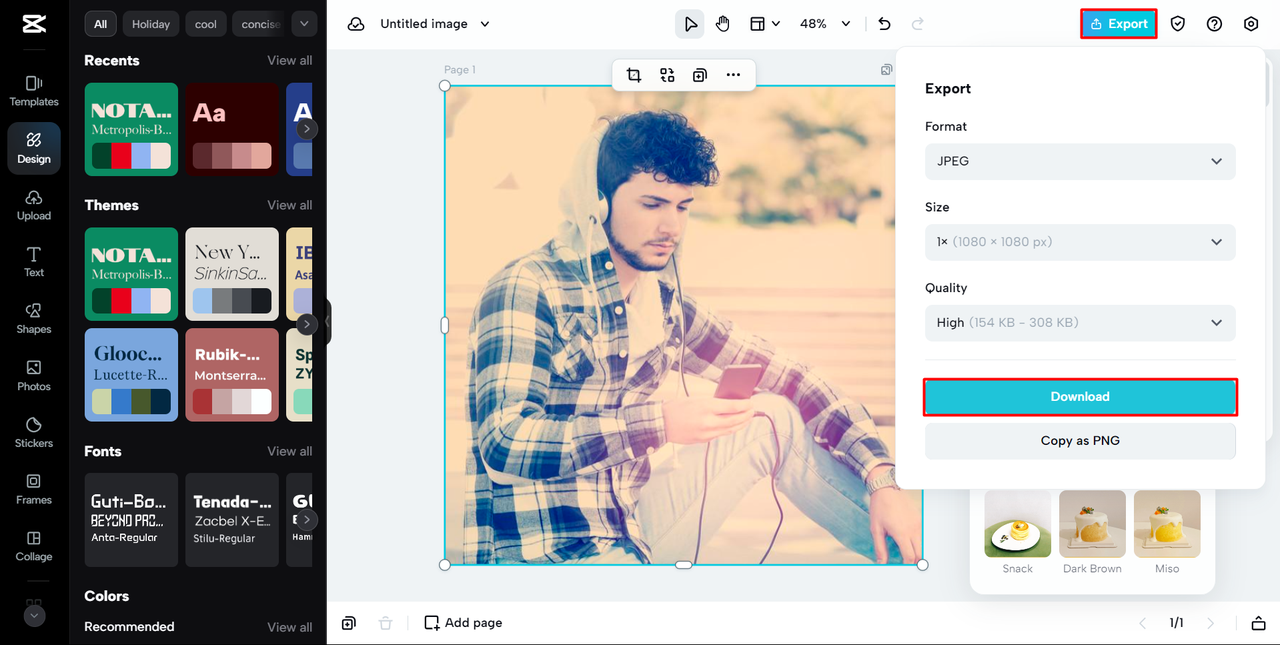Select the pointer select tool
Viewport: 1280px width, 645px height.
[x=690, y=24]
